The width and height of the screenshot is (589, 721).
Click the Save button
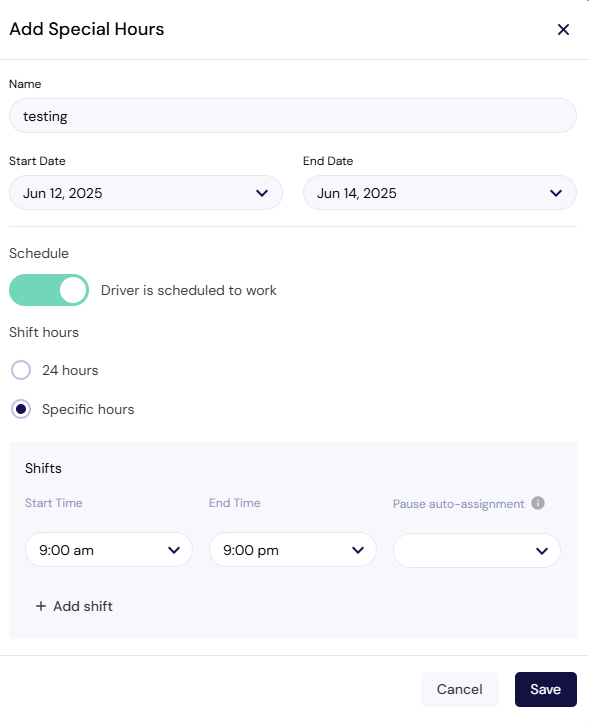tap(546, 689)
